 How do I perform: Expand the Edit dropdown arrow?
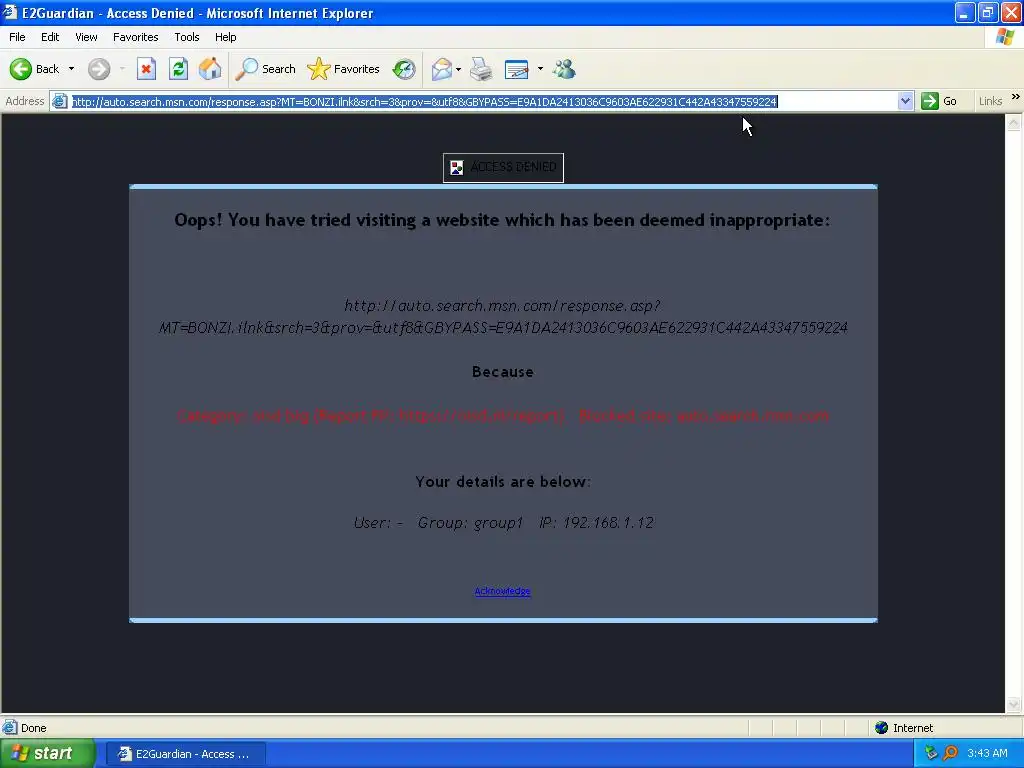point(540,69)
